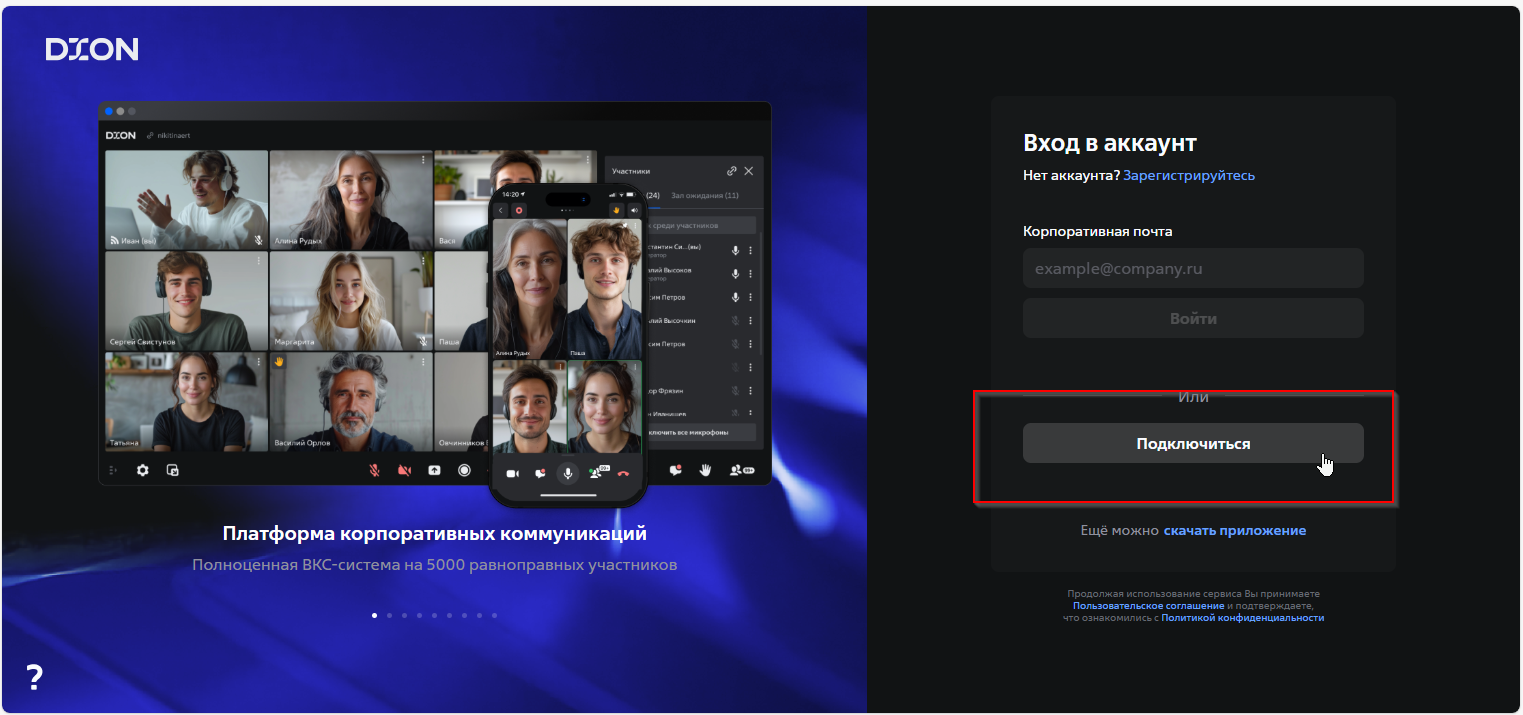
Task: Open the Пользовательское соглашение link
Action: [1148, 606]
